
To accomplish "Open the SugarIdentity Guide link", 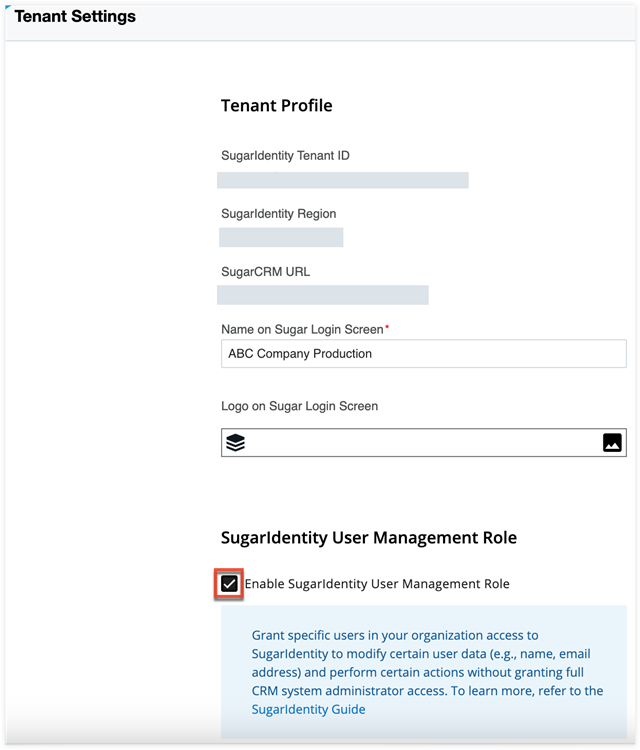I will (x=308, y=709).
